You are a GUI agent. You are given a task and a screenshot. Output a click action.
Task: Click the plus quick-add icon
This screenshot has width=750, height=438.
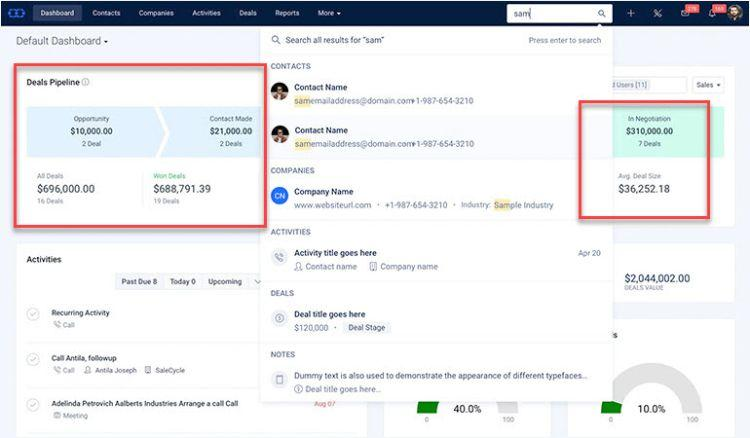click(630, 13)
